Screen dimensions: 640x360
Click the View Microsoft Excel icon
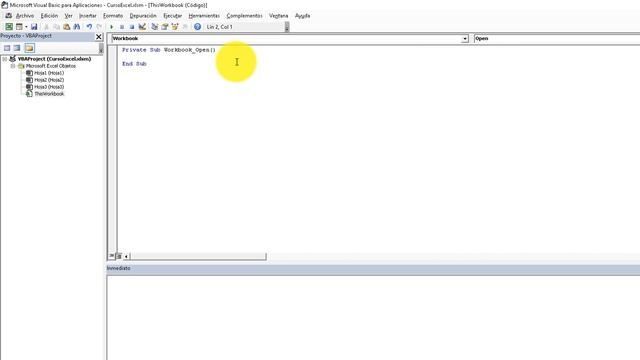pyautogui.click(x=9, y=27)
